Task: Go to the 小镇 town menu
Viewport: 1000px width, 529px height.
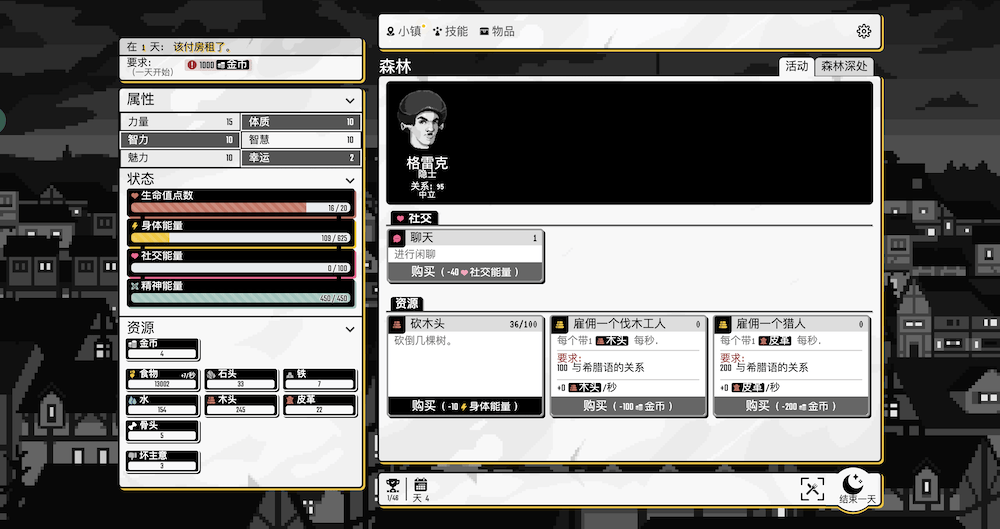Action: (403, 31)
